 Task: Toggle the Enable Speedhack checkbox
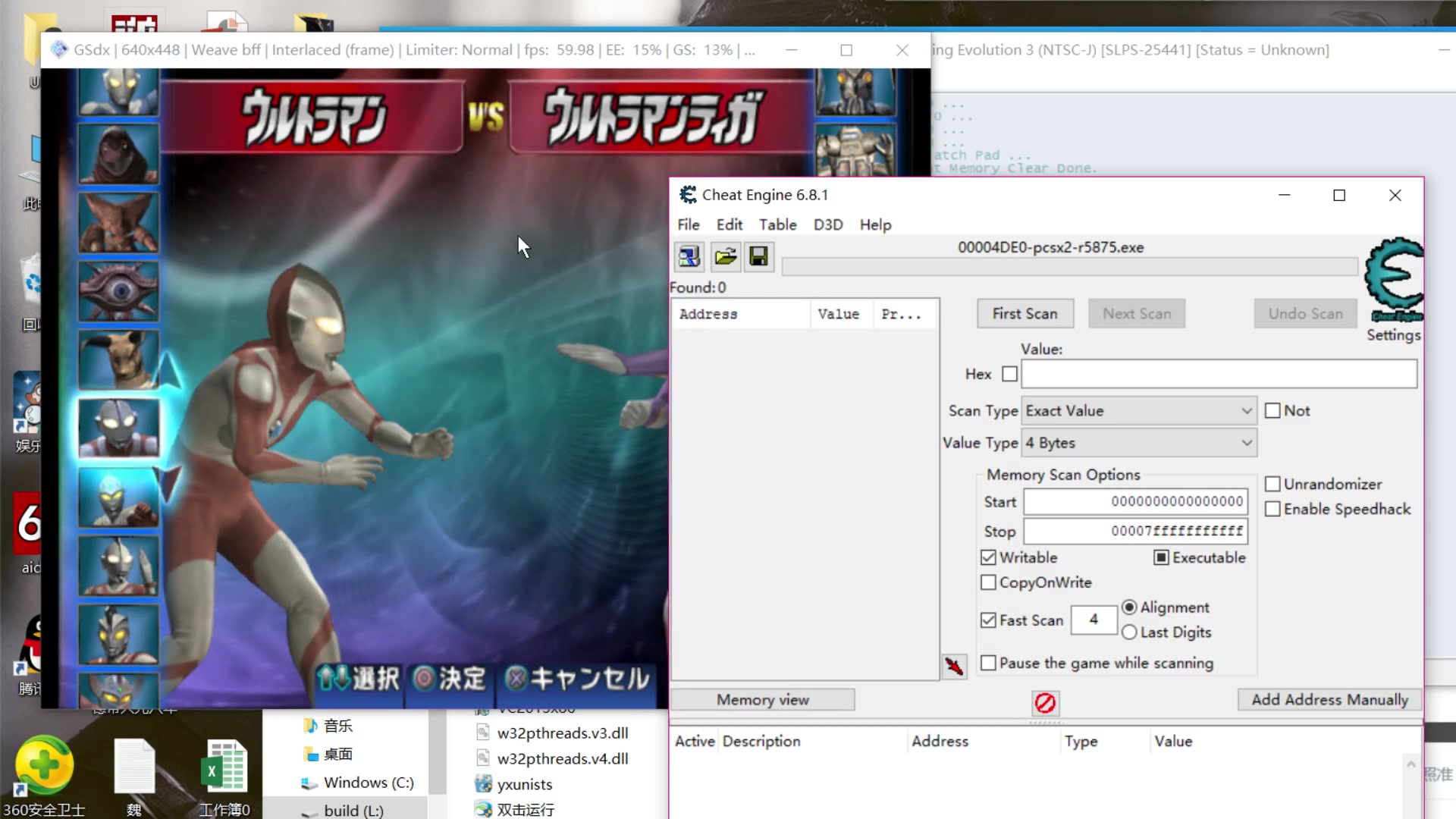tap(1272, 509)
